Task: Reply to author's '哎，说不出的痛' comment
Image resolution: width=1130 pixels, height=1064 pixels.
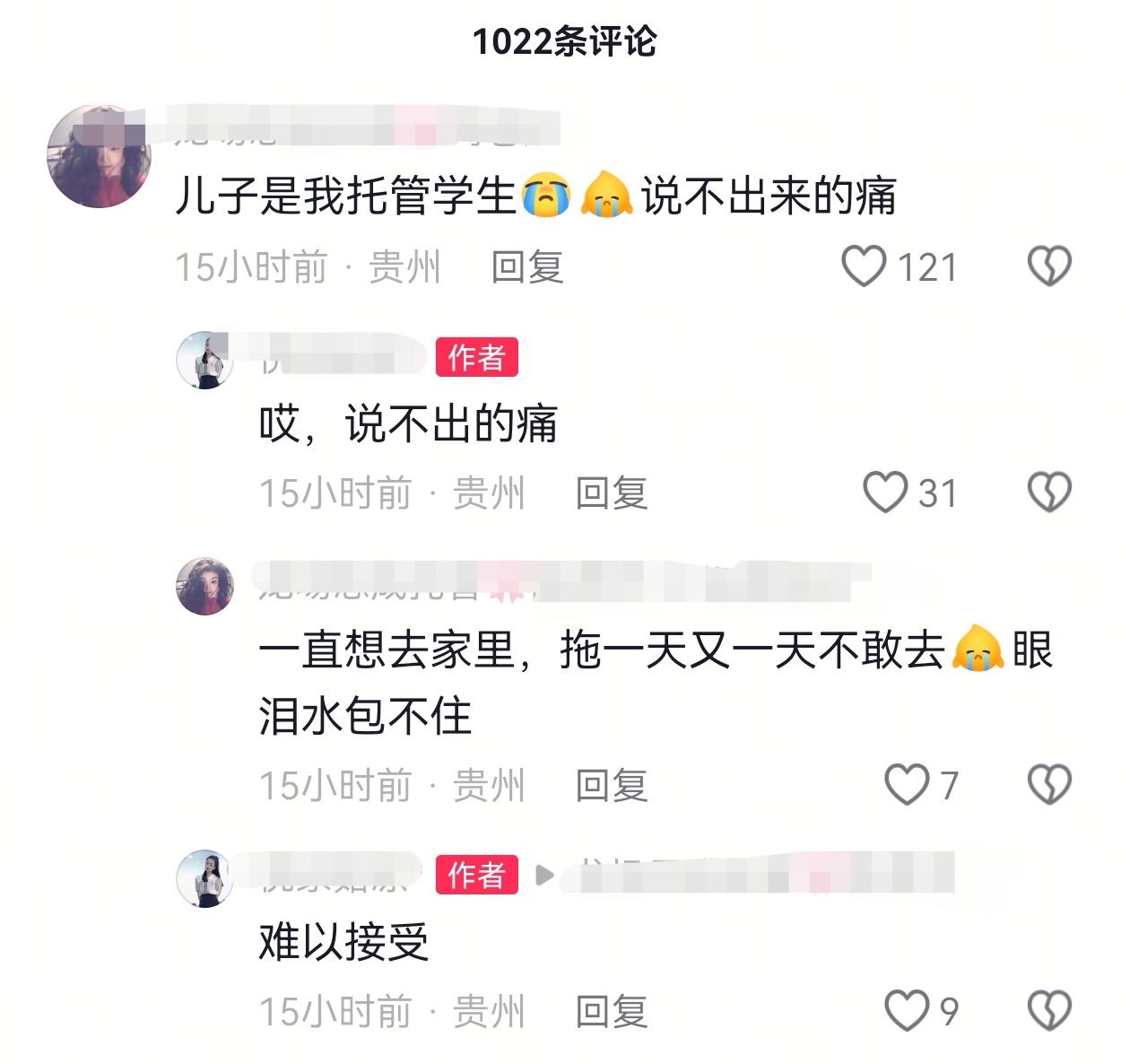Action: coord(612,493)
